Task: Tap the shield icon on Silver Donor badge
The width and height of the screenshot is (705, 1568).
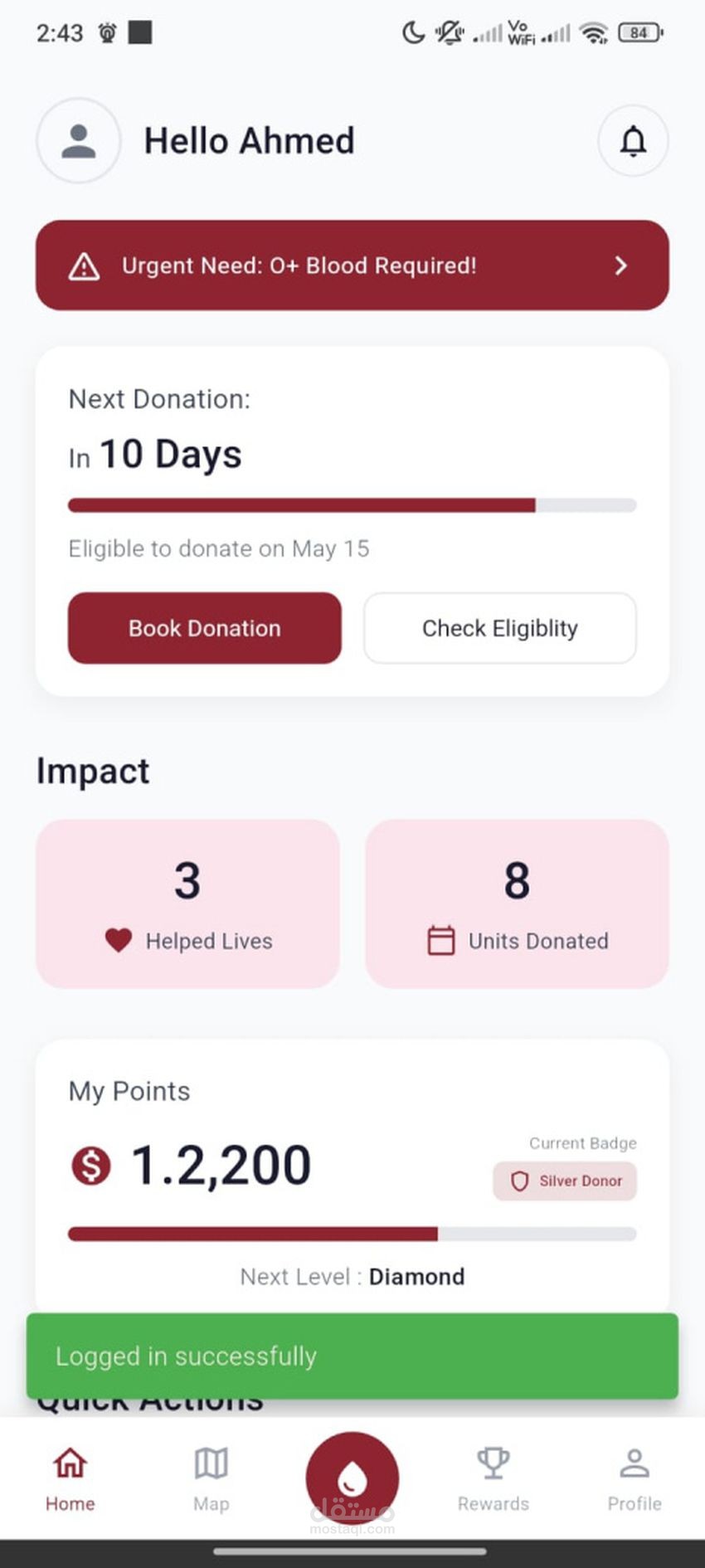Action: [519, 1181]
